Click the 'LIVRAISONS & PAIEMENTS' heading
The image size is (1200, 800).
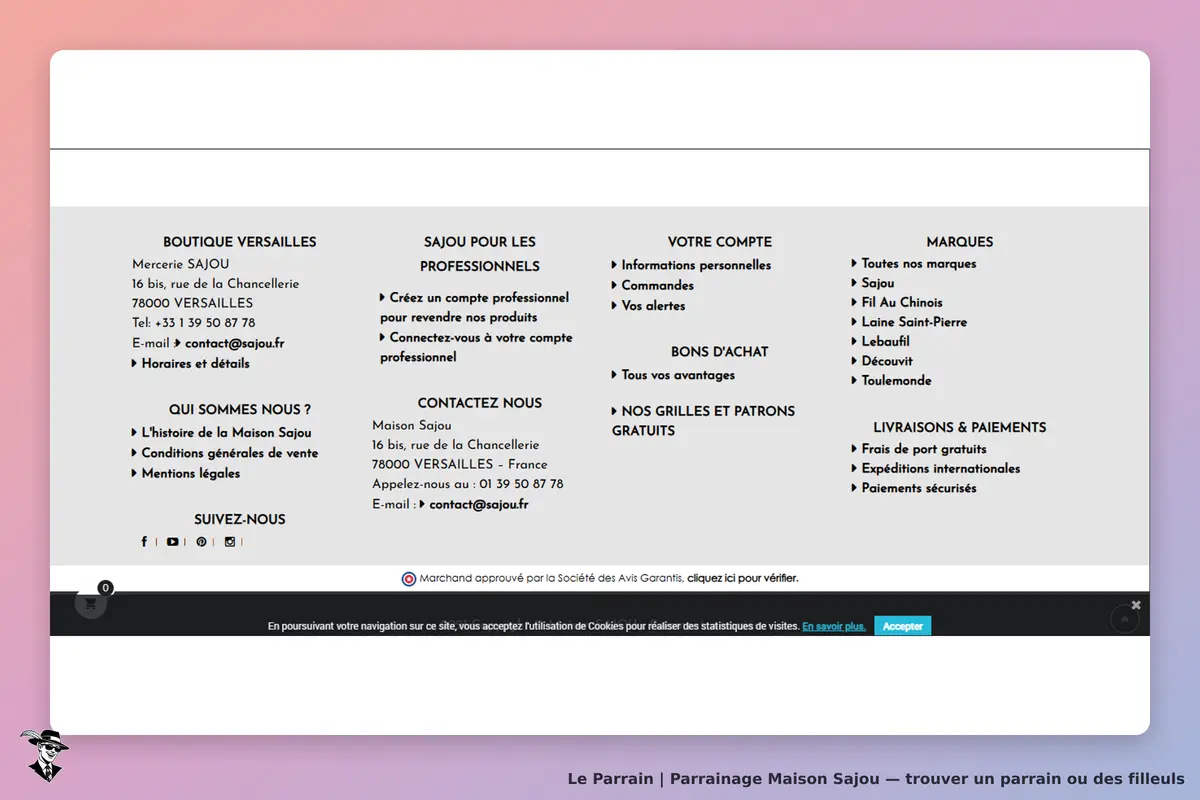[x=960, y=427]
